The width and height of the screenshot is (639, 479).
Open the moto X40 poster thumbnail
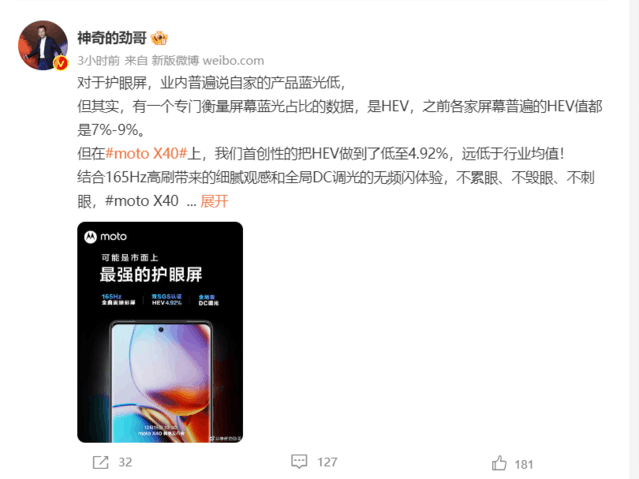point(160,332)
